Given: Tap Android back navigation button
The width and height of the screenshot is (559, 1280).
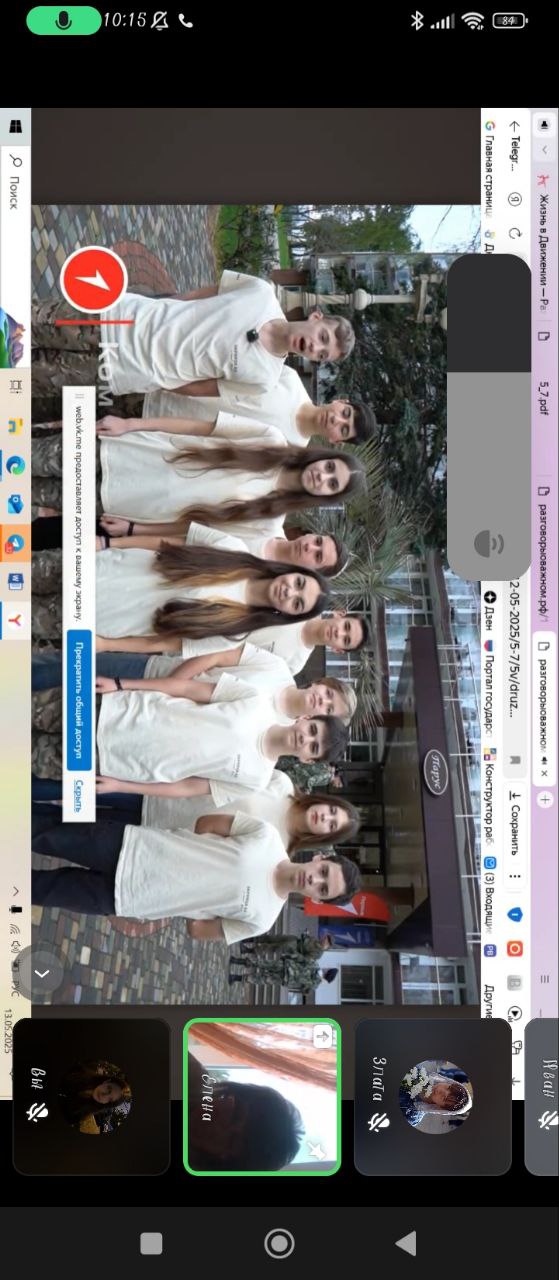Looking at the screenshot, I should point(406,1243).
